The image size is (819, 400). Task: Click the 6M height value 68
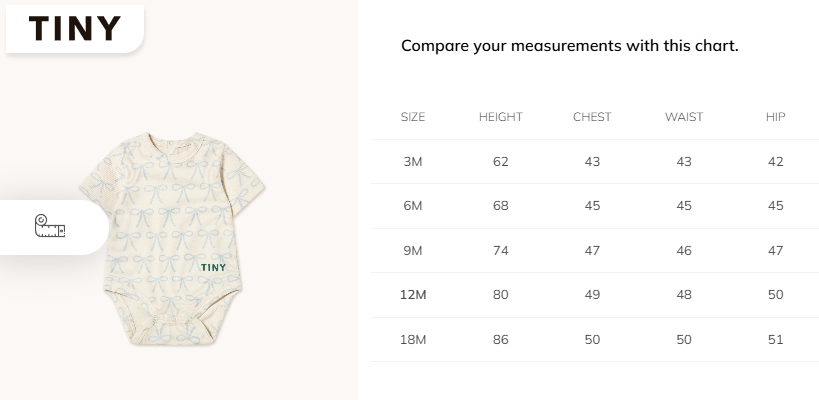pyautogui.click(x=501, y=206)
